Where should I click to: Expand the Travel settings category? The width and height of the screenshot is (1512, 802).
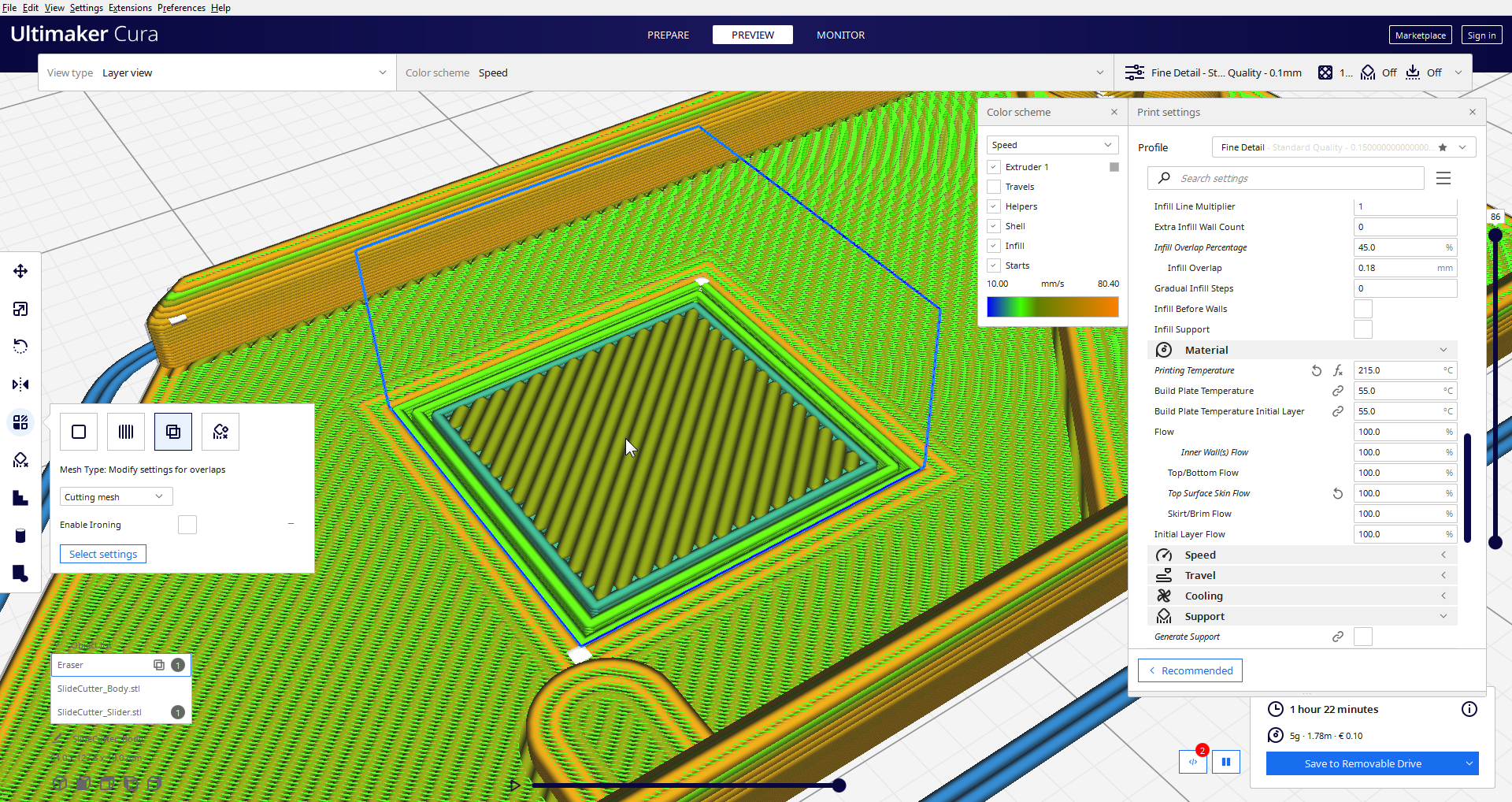click(x=1303, y=575)
